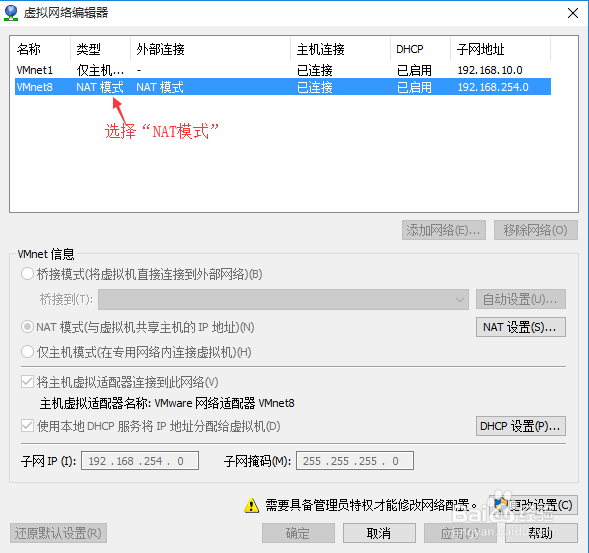Viewport: 589px width, 553px height.
Task: Click subnet address 192.168.10.0
Action: point(490,70)
